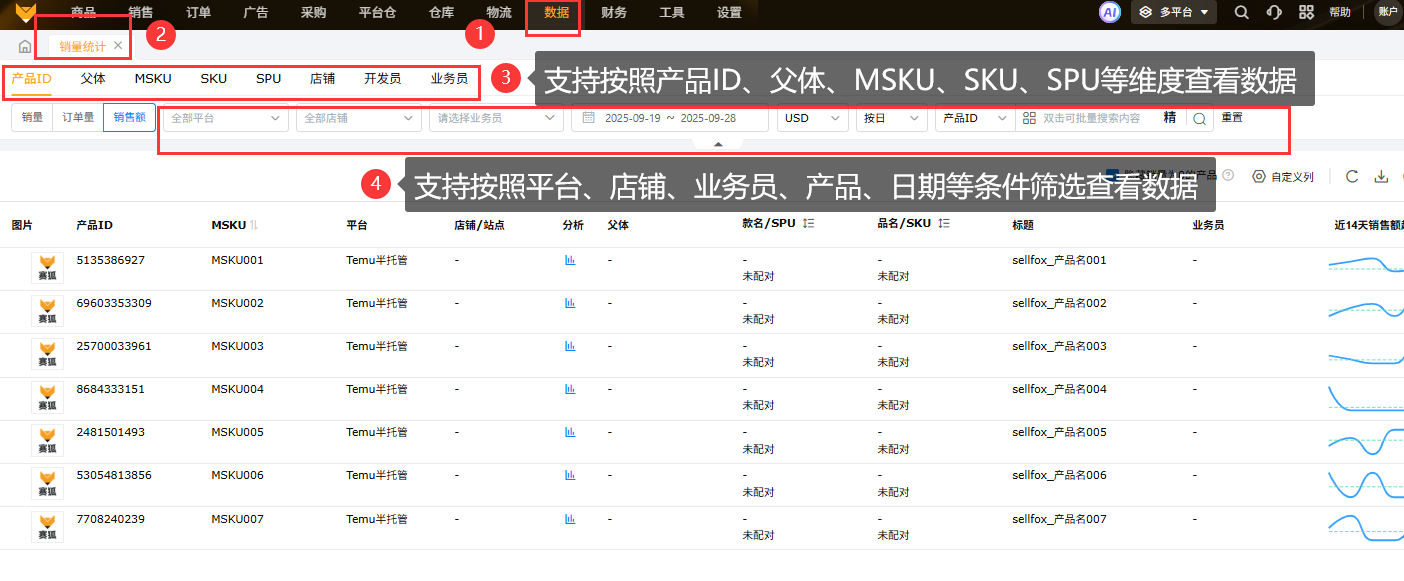Open the 全部店铺 dropdown
The image size is (1404, 581).
[359, 118]
